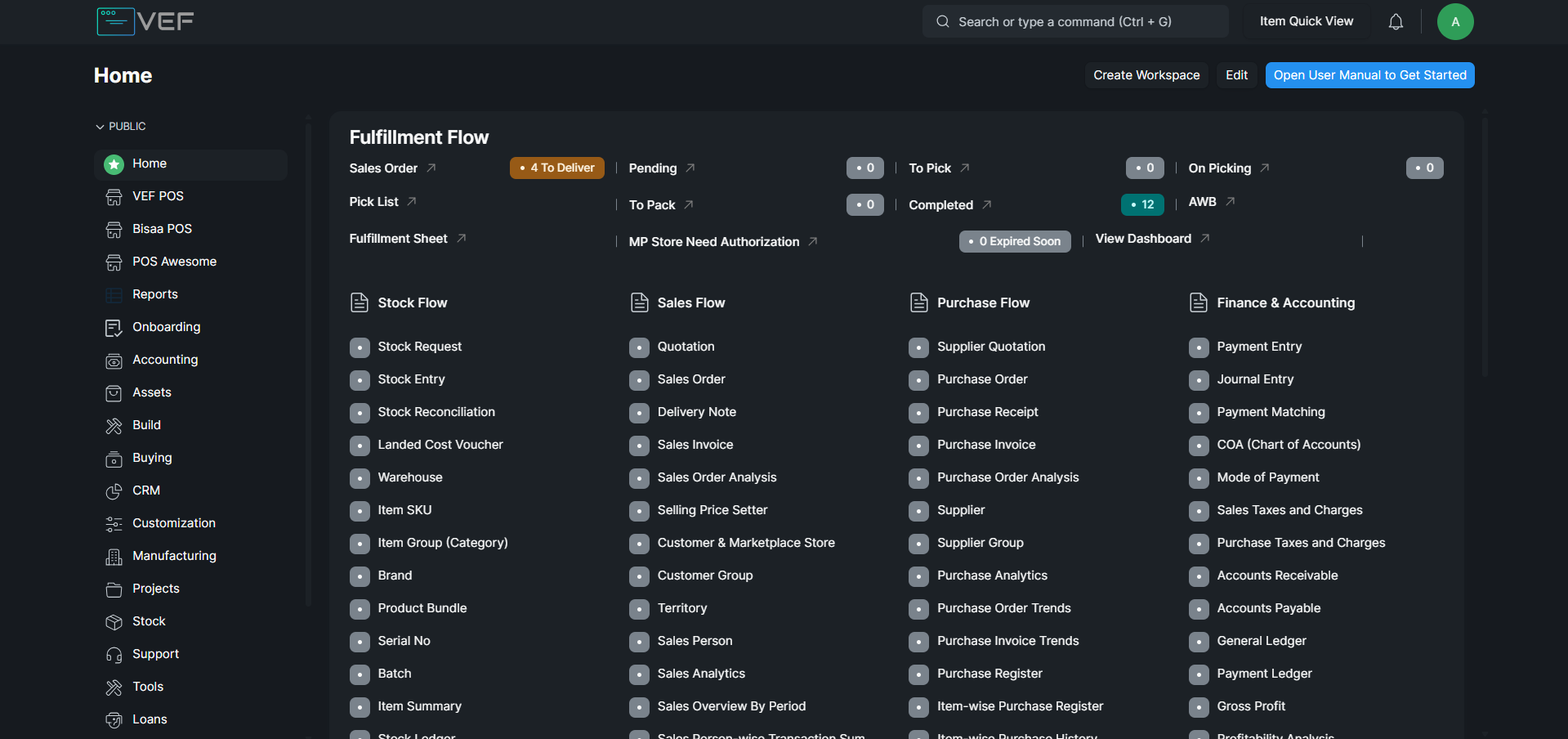Image resolution: width=1568 pixels, height=739 pixels.
Task: Go to Reports workspace in sidebar
Action: click(155, 294)
